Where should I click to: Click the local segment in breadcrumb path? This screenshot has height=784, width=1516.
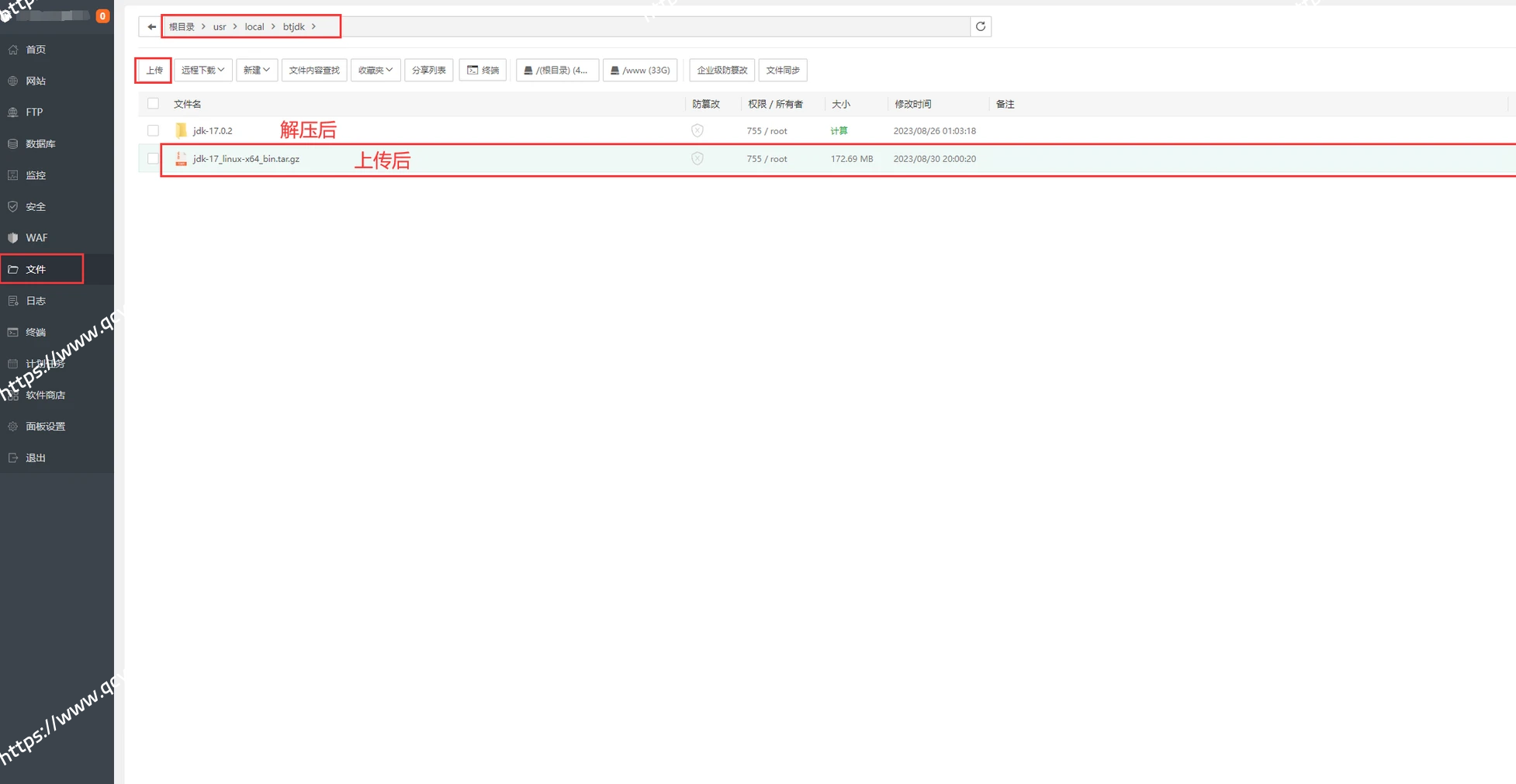(254, 26)
